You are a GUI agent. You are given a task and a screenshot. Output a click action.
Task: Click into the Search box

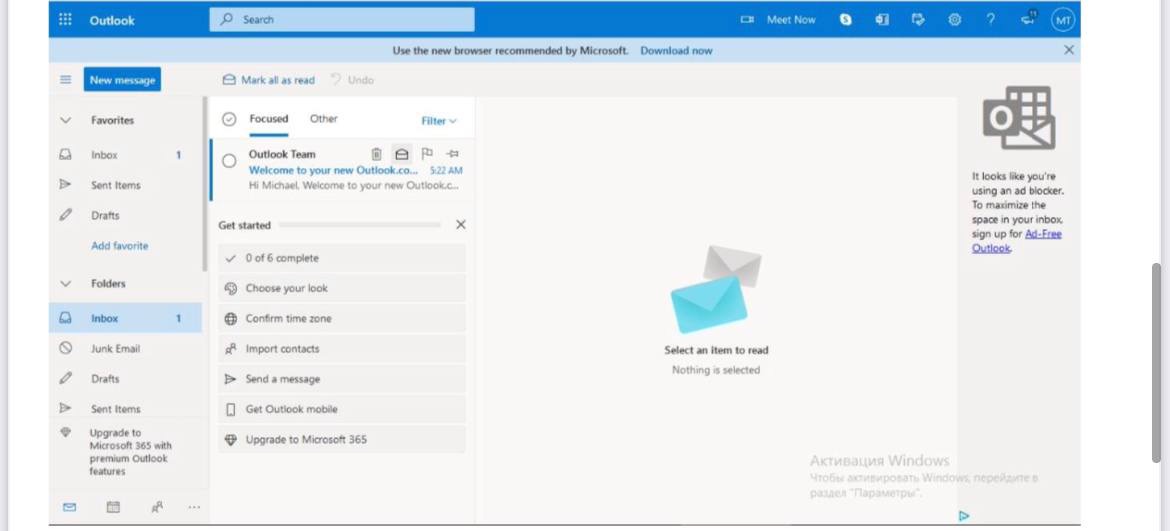tap(342, 20)
